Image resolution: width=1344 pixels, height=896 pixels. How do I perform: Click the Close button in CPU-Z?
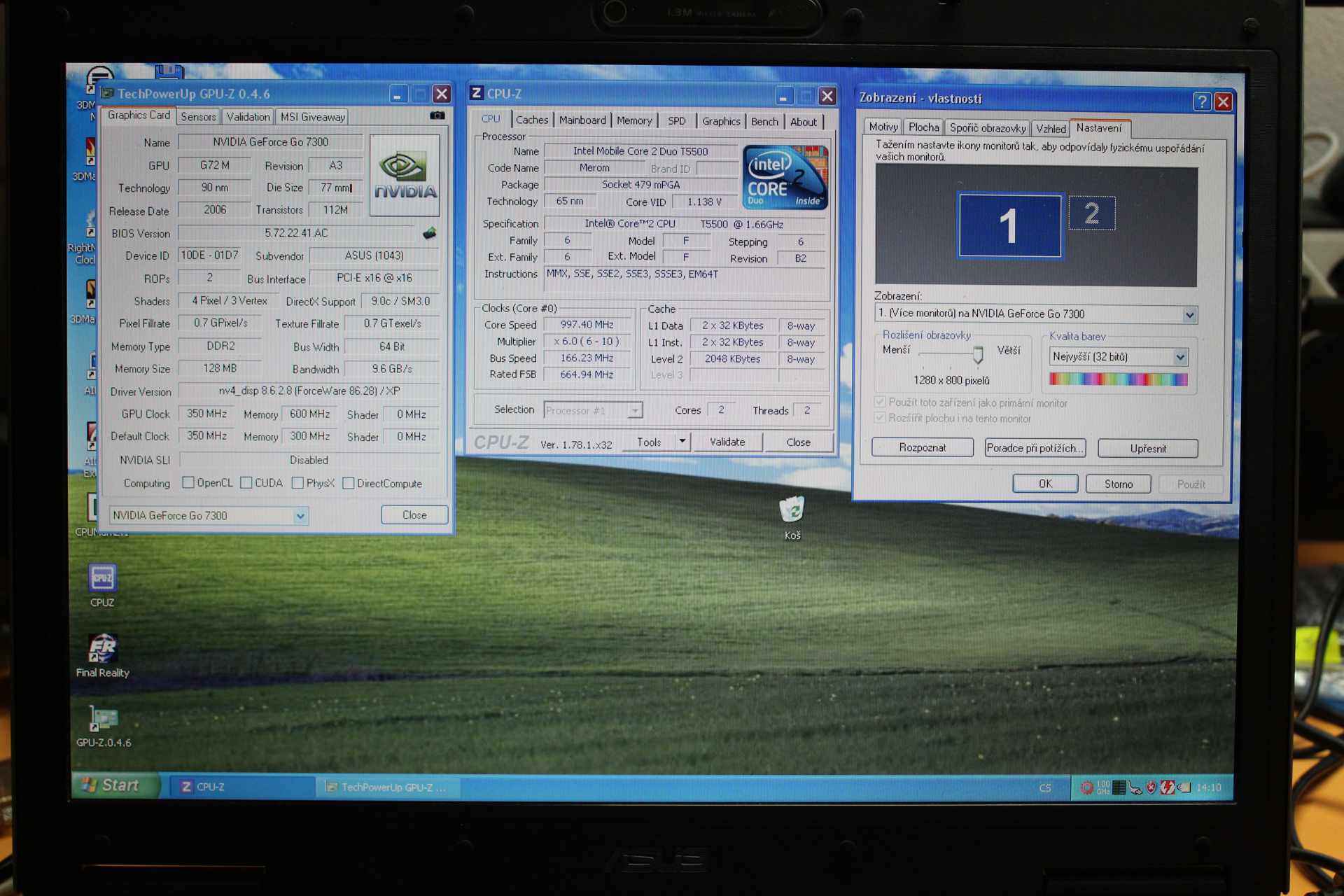point(798,442)
